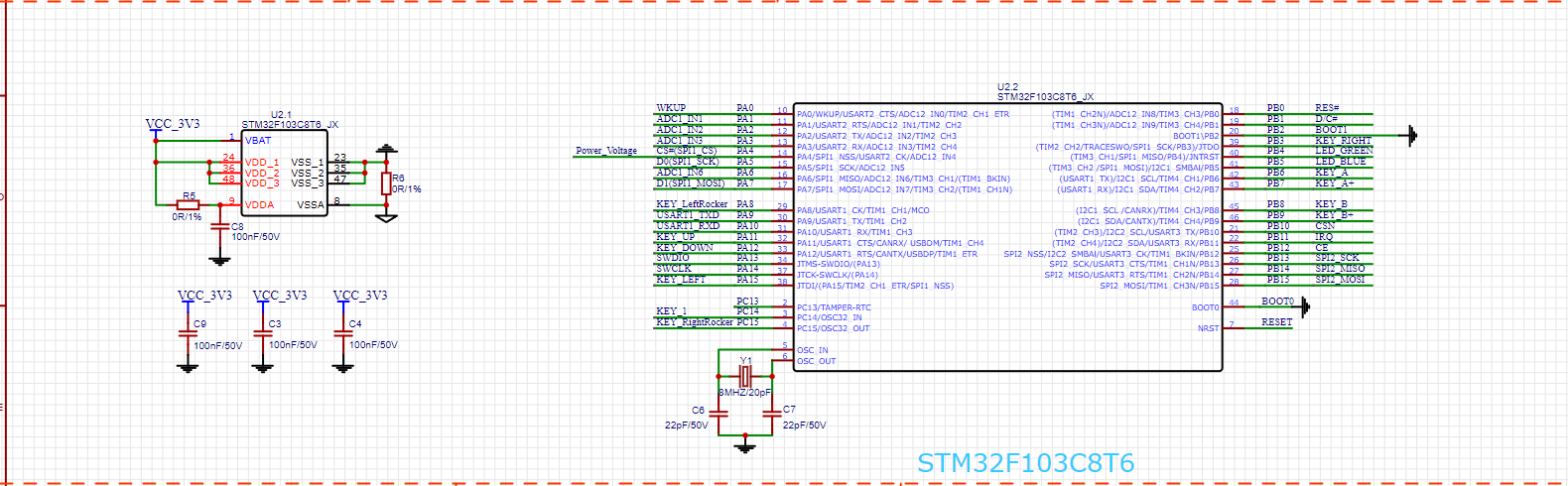This screenshot has width=1568, height=486.
Task: Click the ADC1_IN6 net label
Action: [x=680, y=173]
